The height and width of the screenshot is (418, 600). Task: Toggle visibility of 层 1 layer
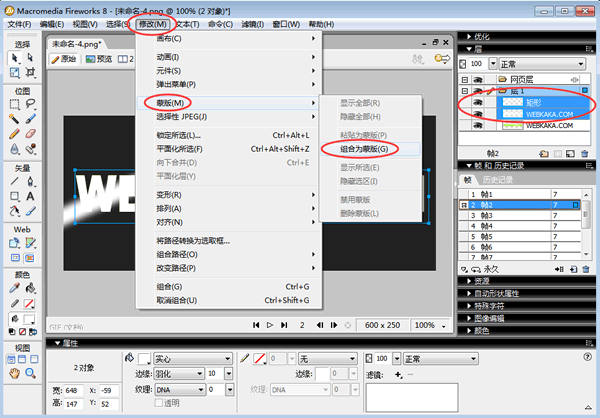tap(478, 91)
